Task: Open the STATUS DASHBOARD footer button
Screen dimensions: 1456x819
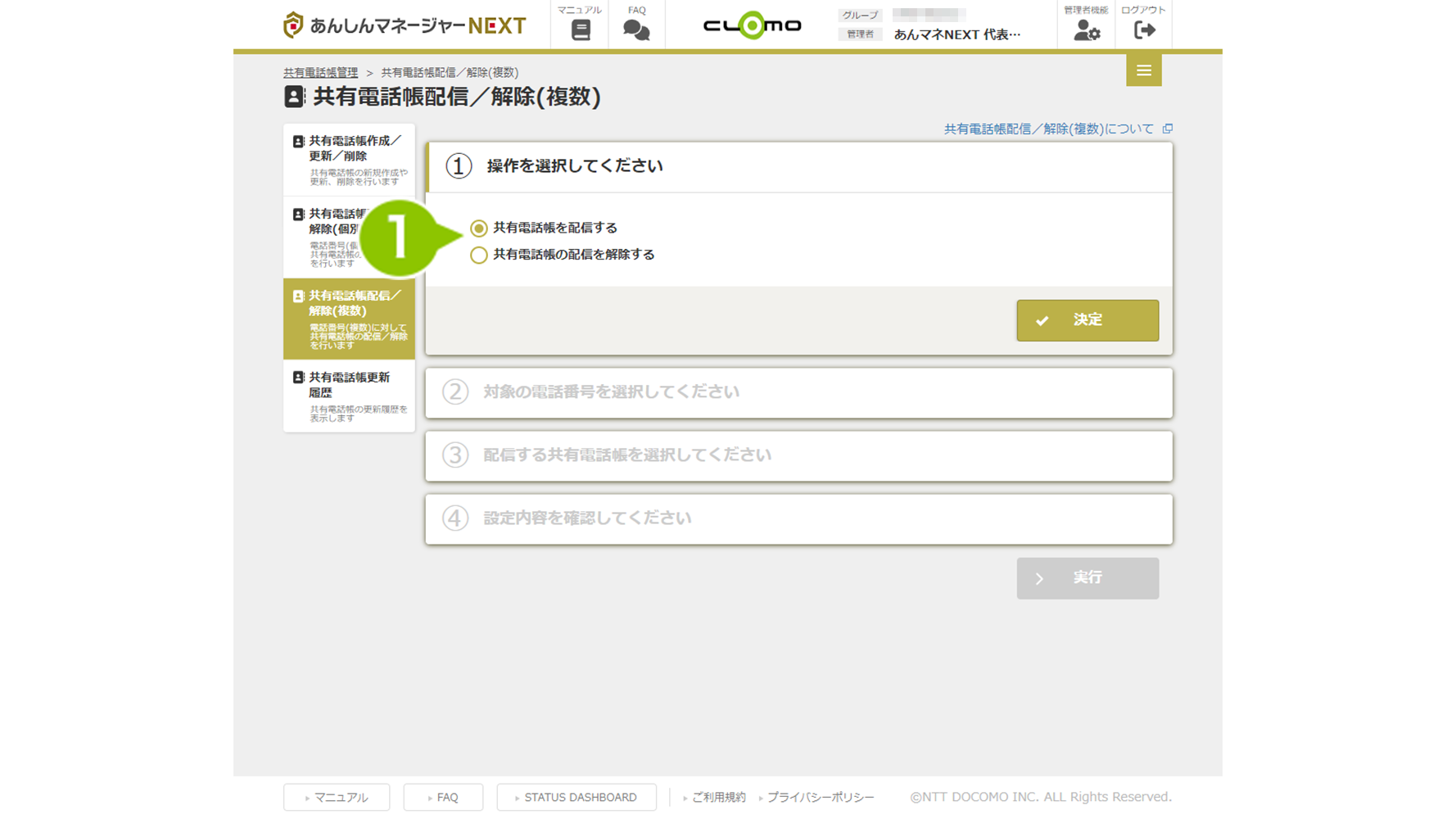Action: [x=577, y=797]
